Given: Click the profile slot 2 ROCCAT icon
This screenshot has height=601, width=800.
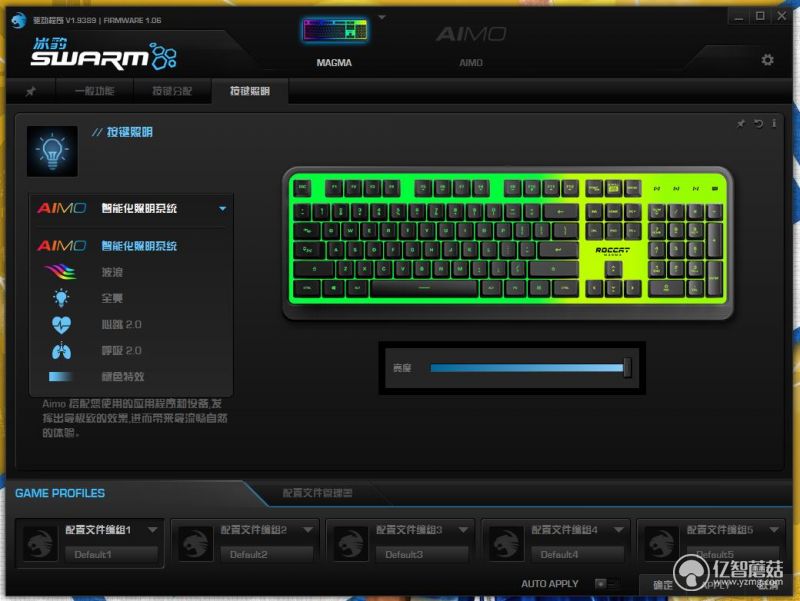Looking at the screenshot, I should [195, 544].
